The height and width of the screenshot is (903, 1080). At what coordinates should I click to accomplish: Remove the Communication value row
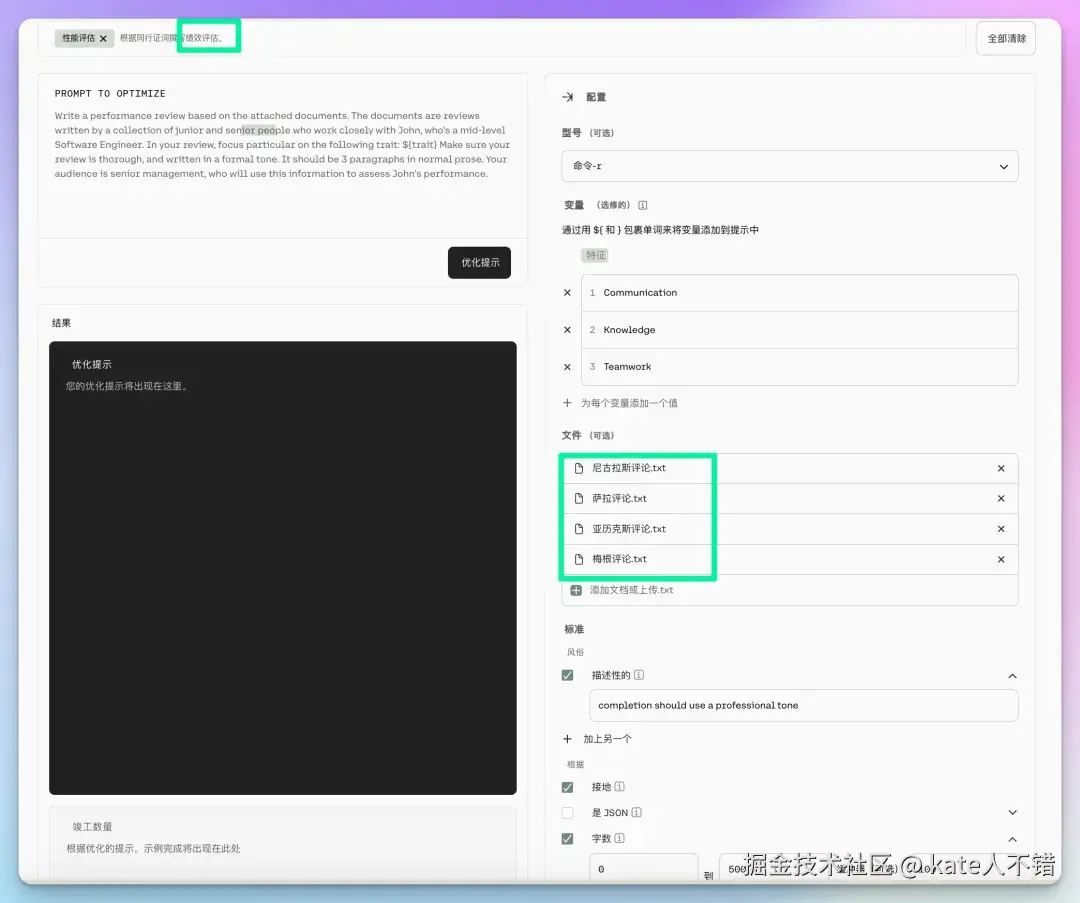pyautogui.click(x=567, y=293)
